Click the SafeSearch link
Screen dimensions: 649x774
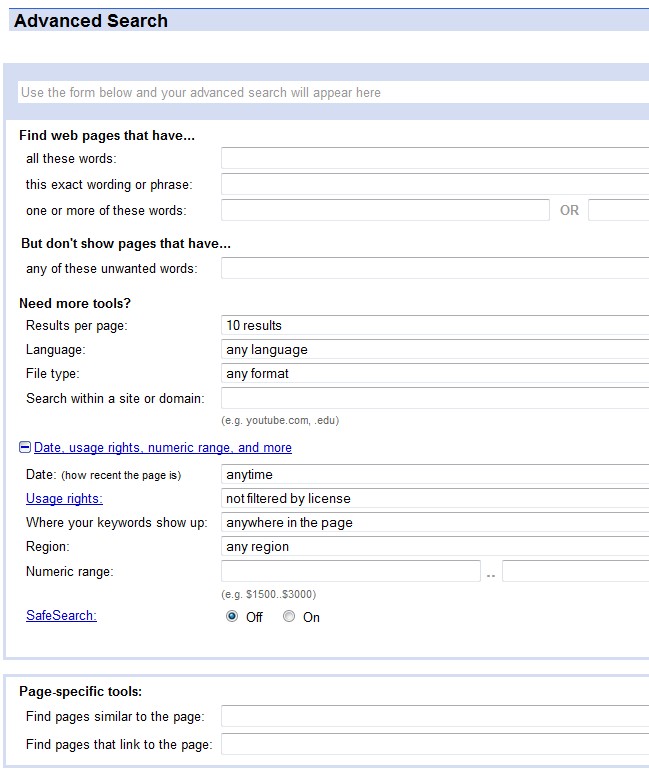coord(61,616)
